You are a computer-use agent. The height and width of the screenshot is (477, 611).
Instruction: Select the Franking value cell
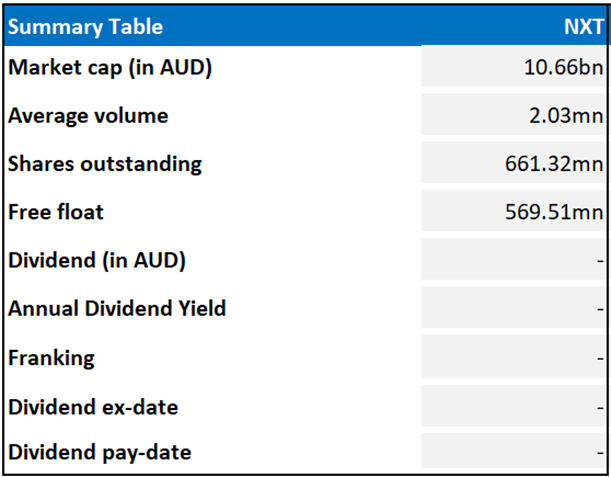pos(513,357)
